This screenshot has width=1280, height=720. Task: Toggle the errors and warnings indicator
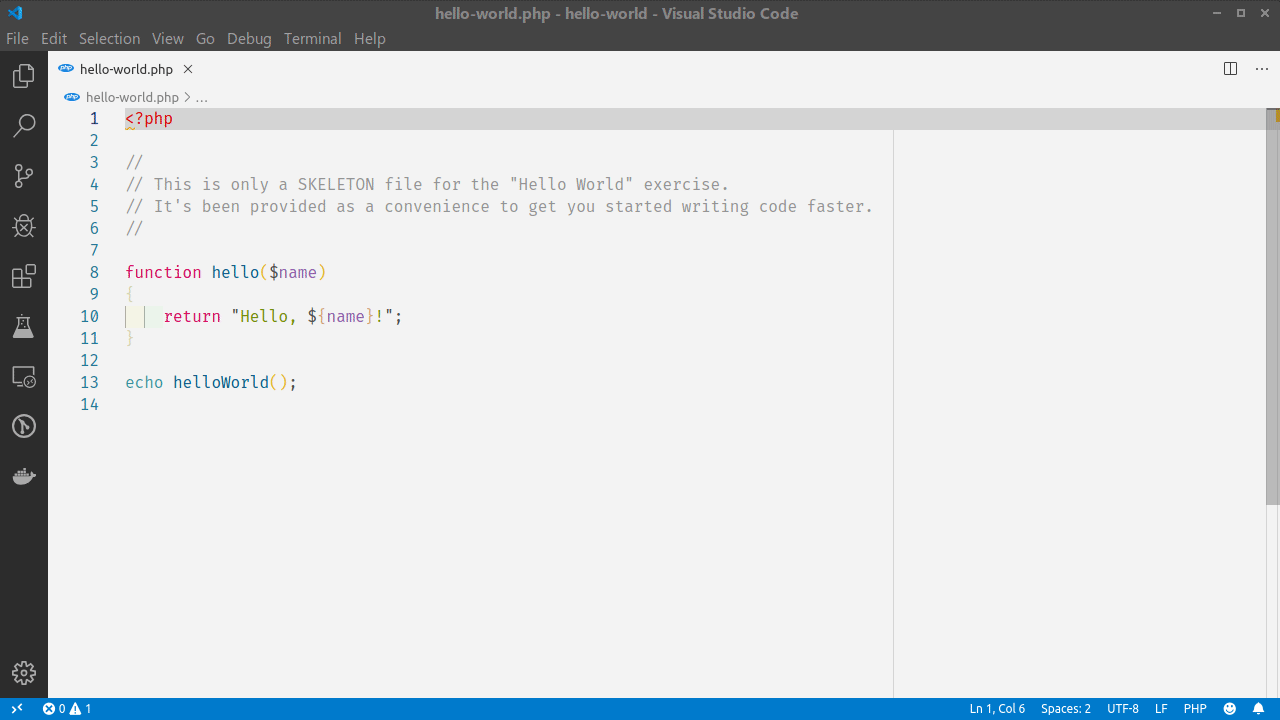[x=66, y=708]
